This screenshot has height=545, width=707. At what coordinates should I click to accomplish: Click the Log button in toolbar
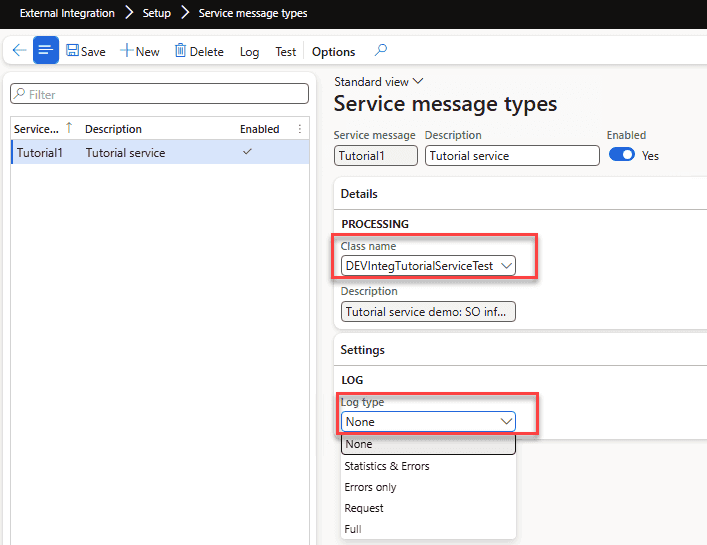[x=249, y=52]
